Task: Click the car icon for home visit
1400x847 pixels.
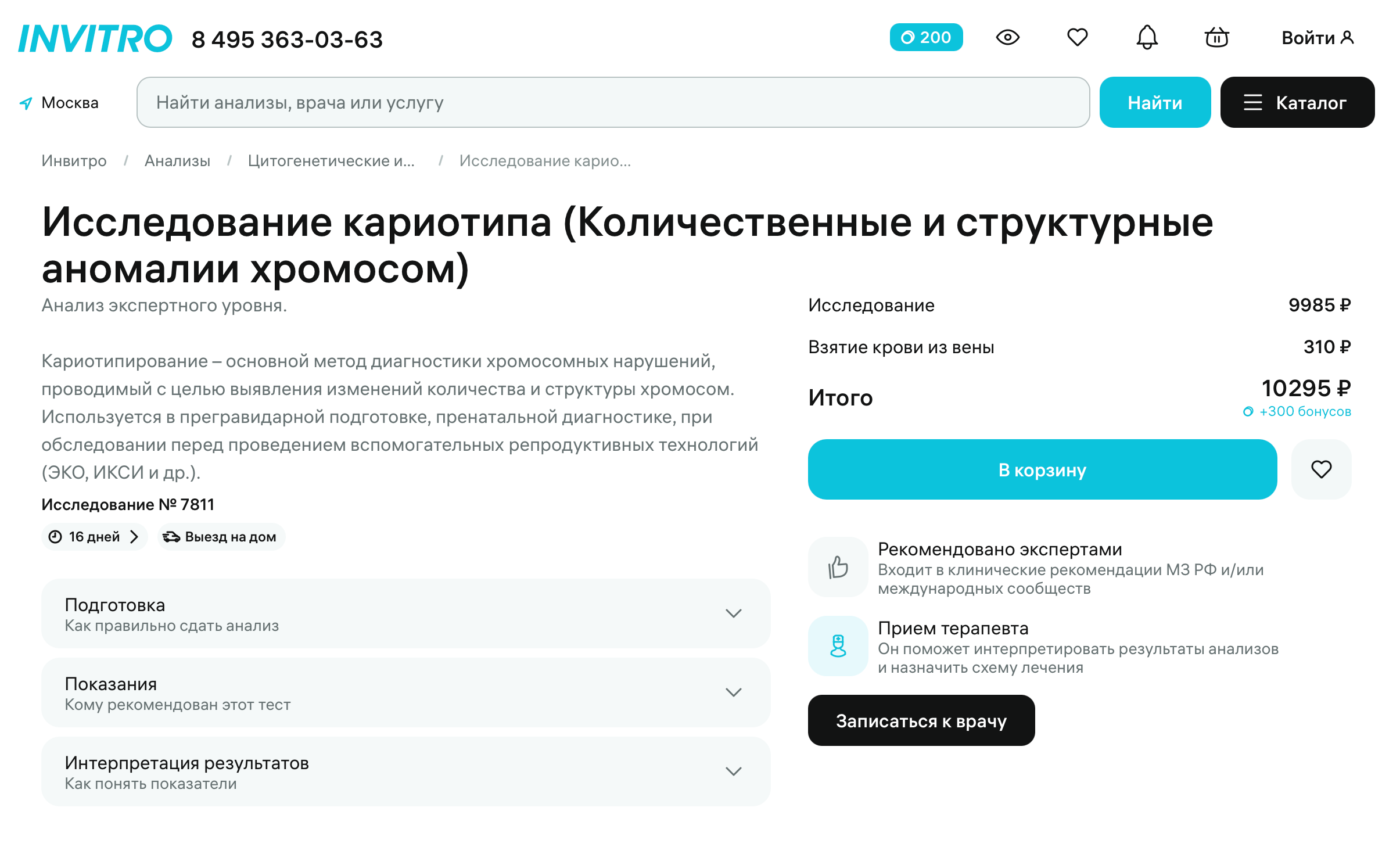Action: 171,537
